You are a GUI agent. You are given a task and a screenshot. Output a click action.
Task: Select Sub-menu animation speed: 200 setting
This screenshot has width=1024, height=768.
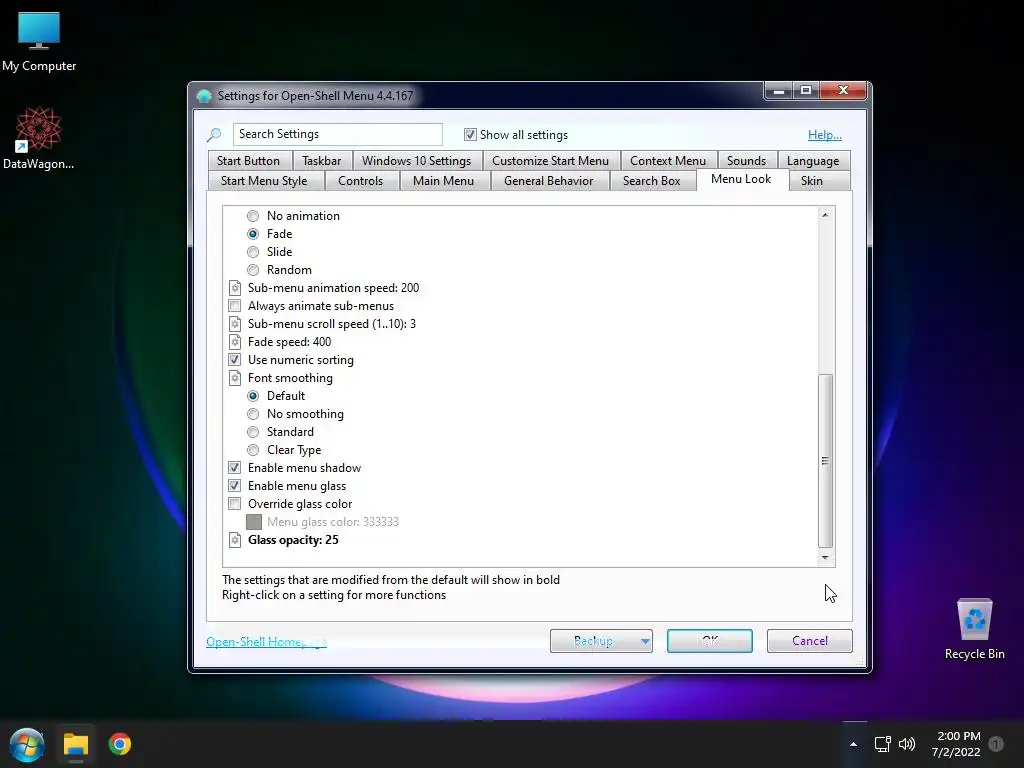point(334,288)
